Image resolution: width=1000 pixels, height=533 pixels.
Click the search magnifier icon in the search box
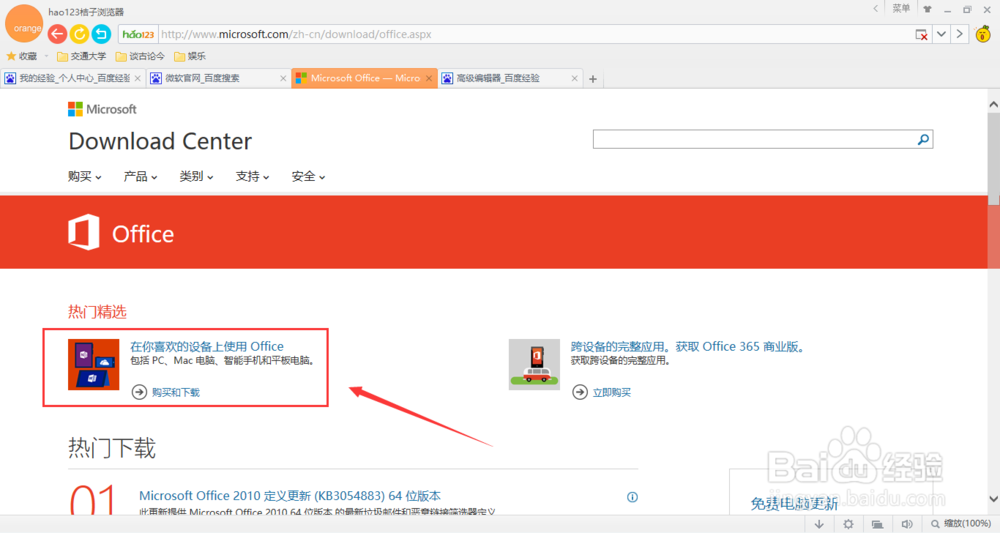click(x=923, y=139)
